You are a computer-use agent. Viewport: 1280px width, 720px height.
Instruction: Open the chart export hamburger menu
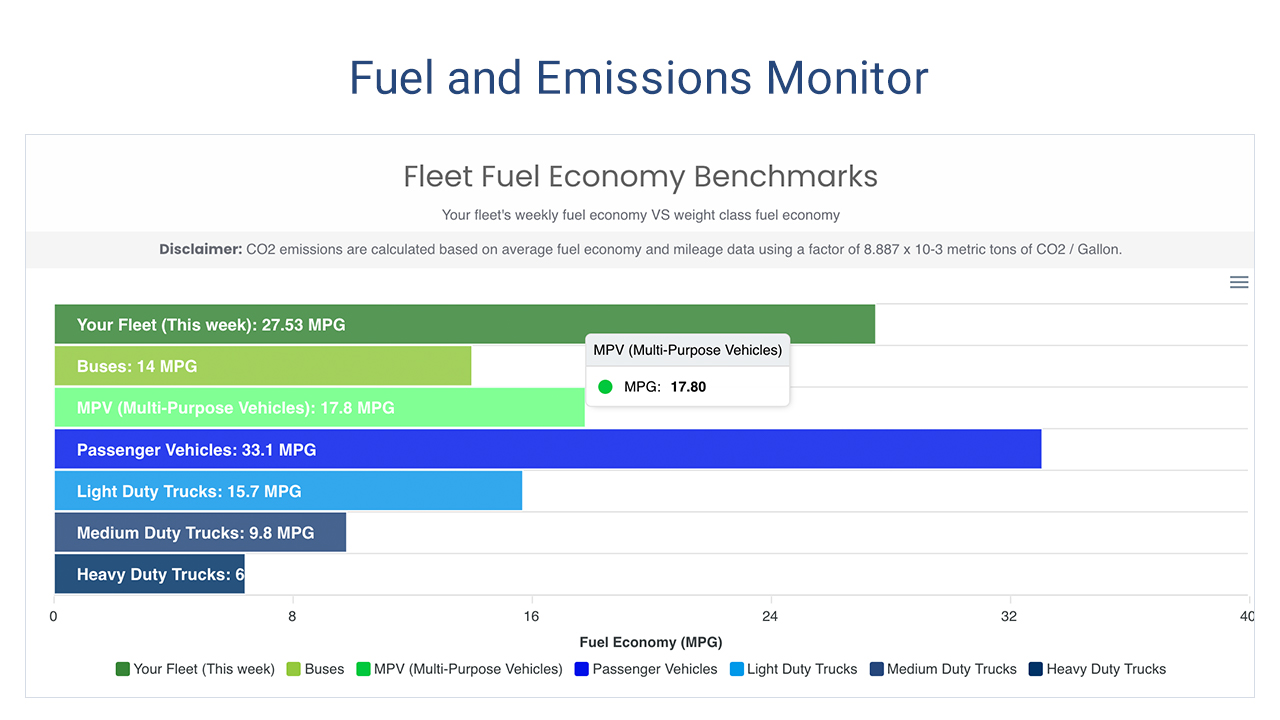1239,282
